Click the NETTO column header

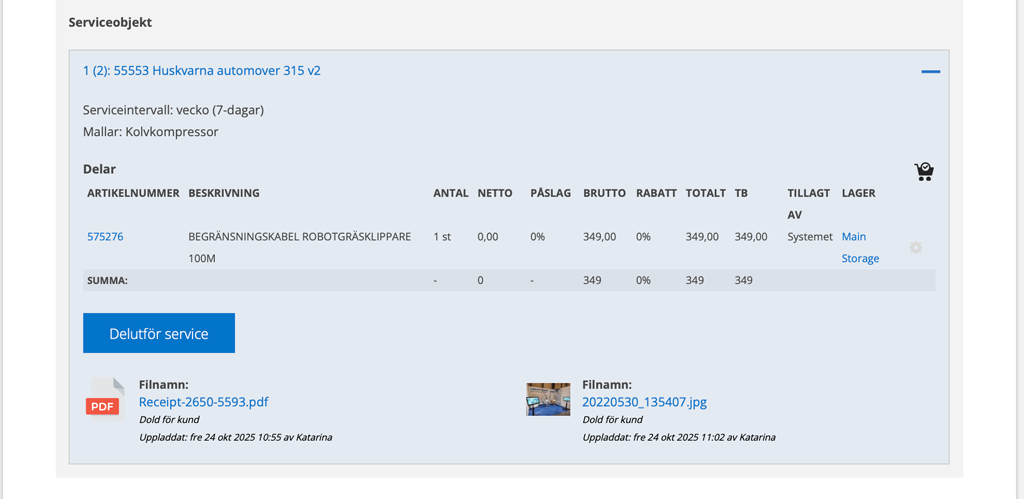pyautogui.click(x=494, y=193)
